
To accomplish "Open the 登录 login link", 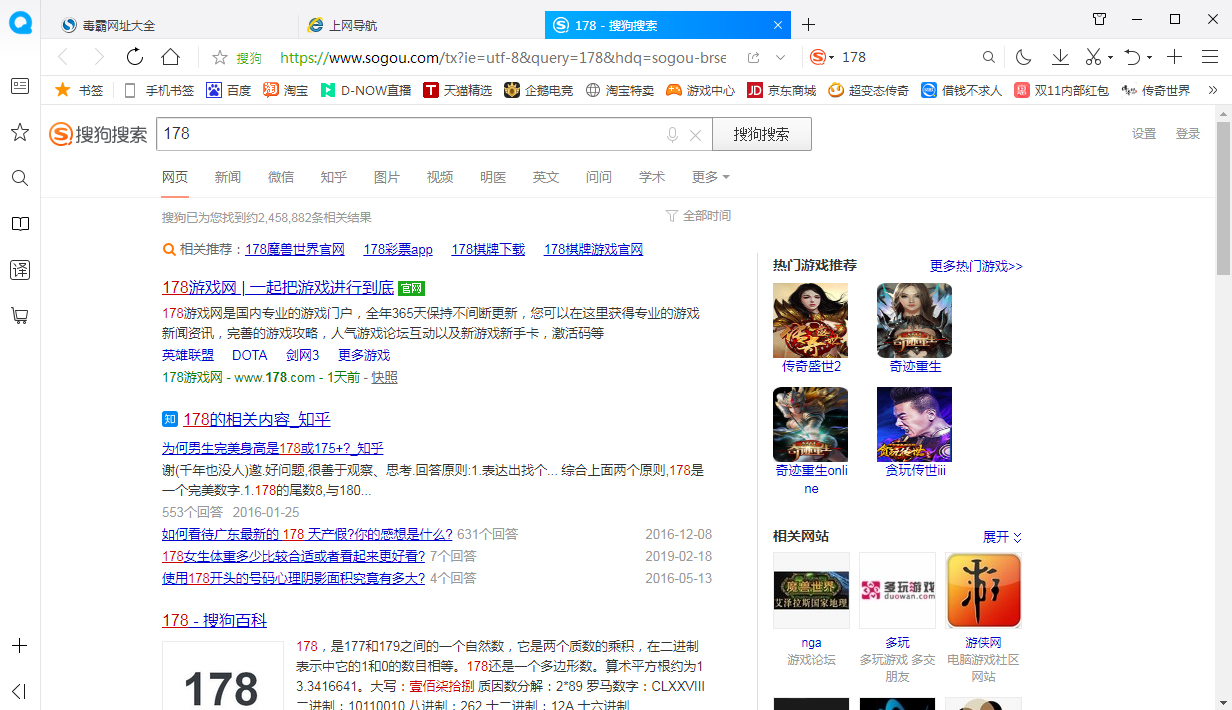I will [x=1187, y=133].
